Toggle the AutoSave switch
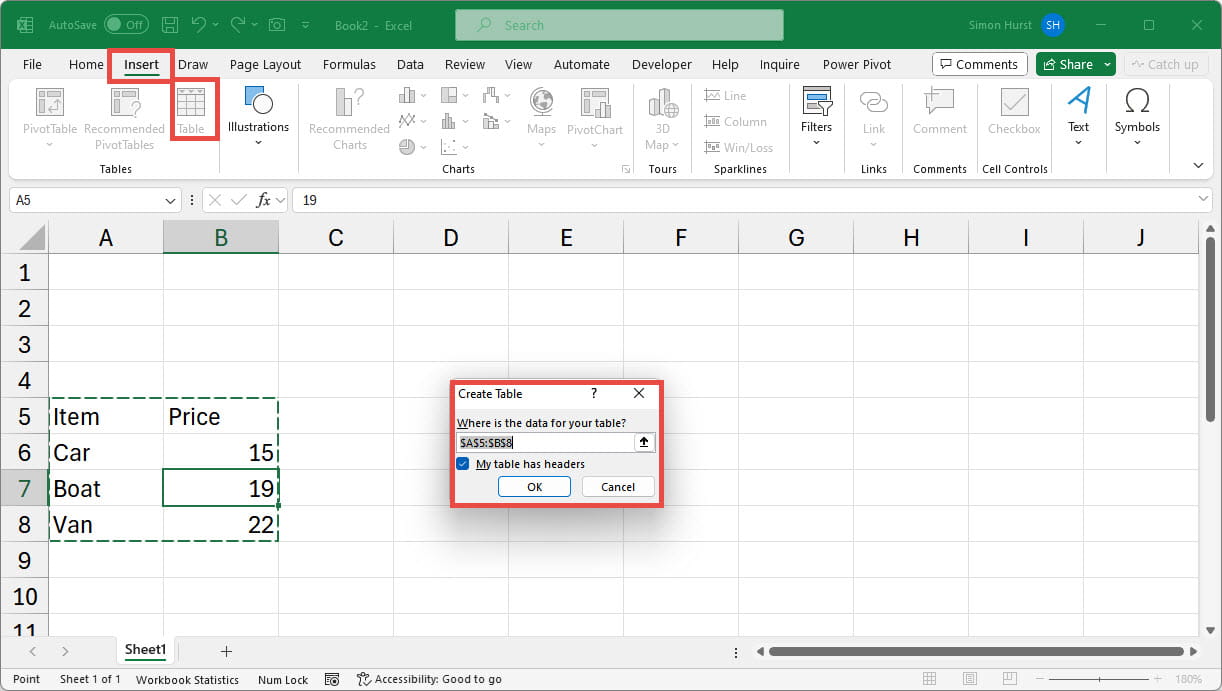This screenshot has height=691, width=1222. click(x=126, y=25)
